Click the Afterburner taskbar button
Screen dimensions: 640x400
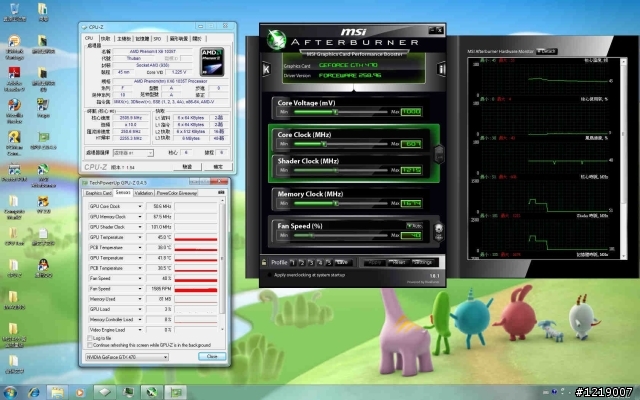[x=152, y=393]
